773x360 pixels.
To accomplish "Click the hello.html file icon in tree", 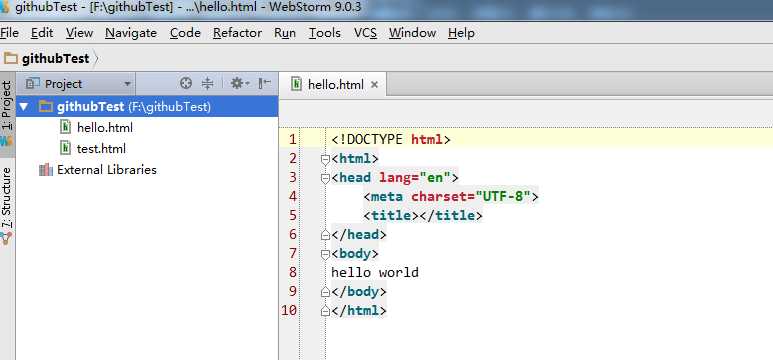I will tap(65, 127).
